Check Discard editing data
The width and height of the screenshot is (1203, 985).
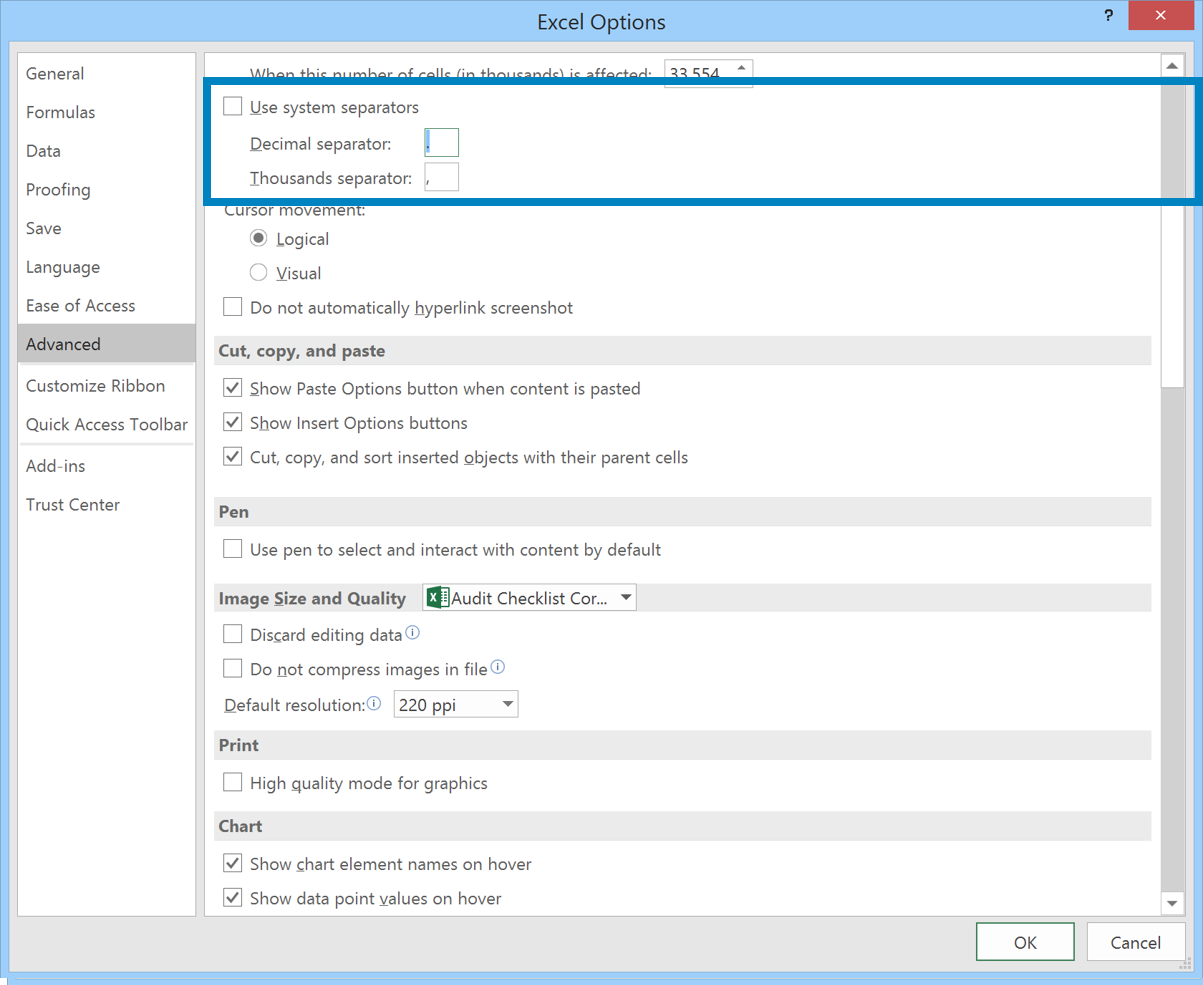pyautogui.click(x=233, y=634)
